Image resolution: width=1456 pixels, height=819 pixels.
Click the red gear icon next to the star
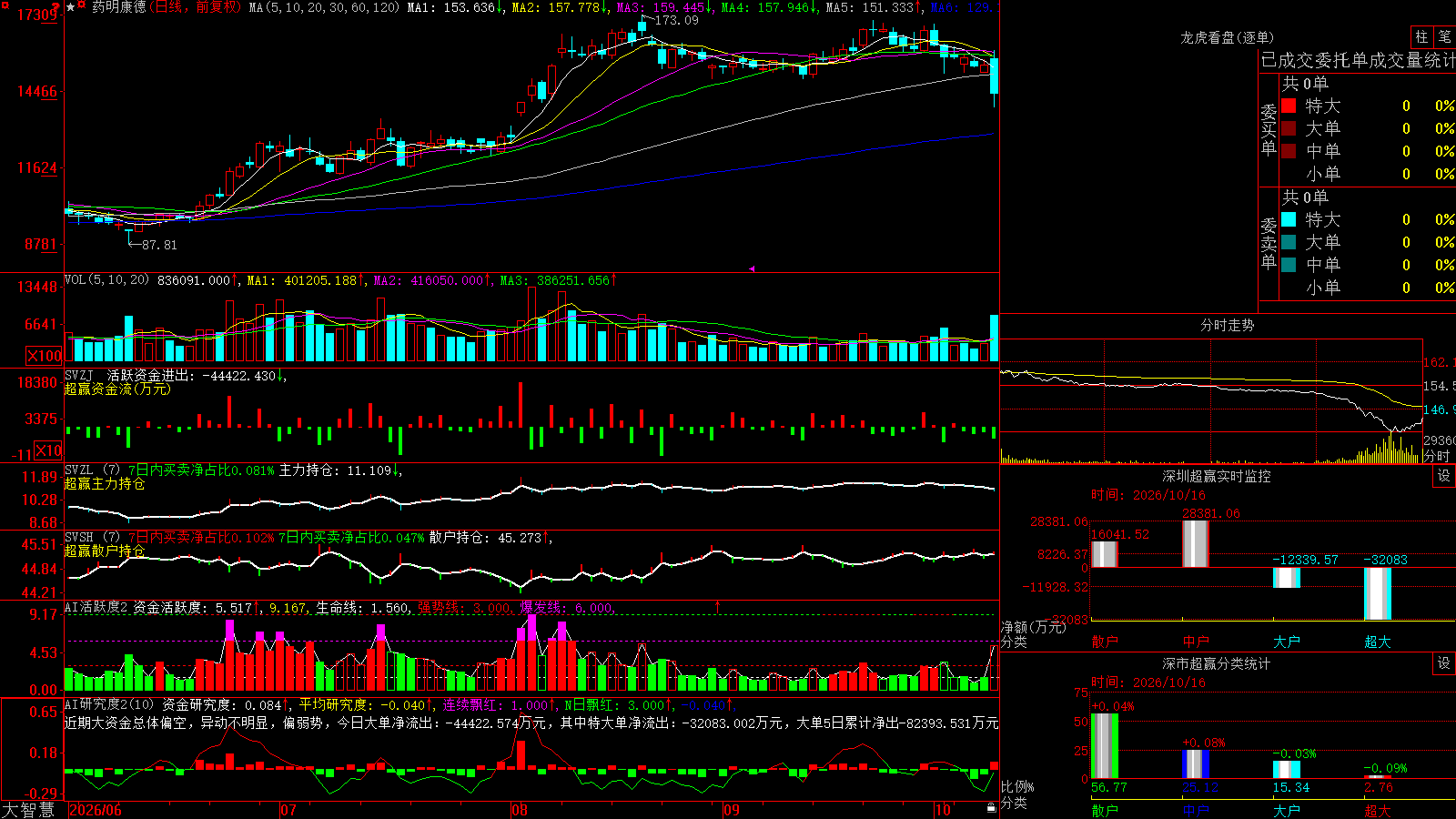[82, 5]
